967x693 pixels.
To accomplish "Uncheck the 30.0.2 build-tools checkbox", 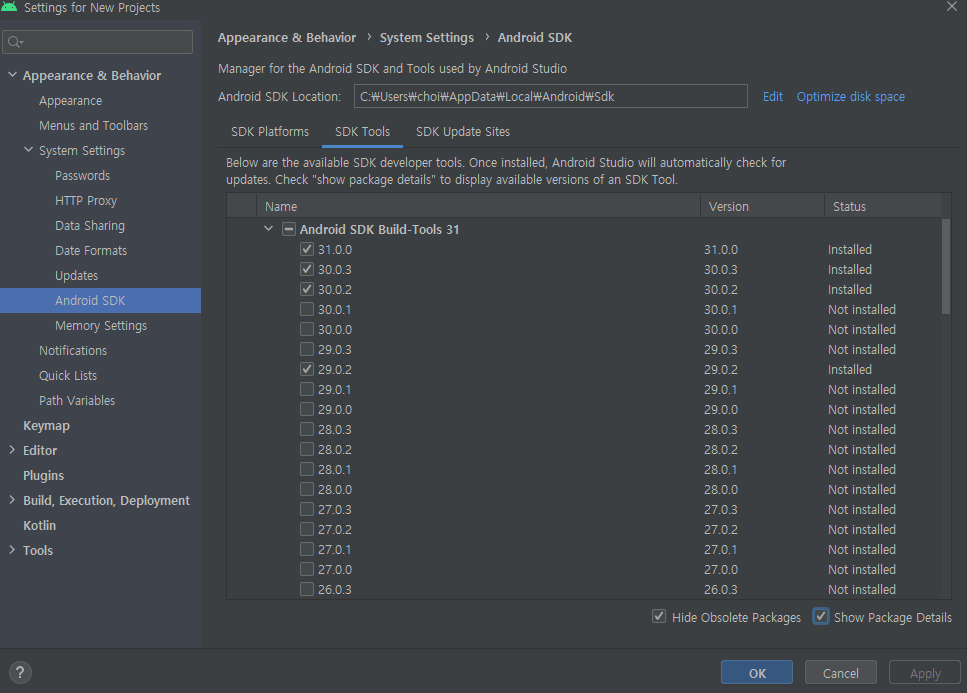I will coord(307,289).
